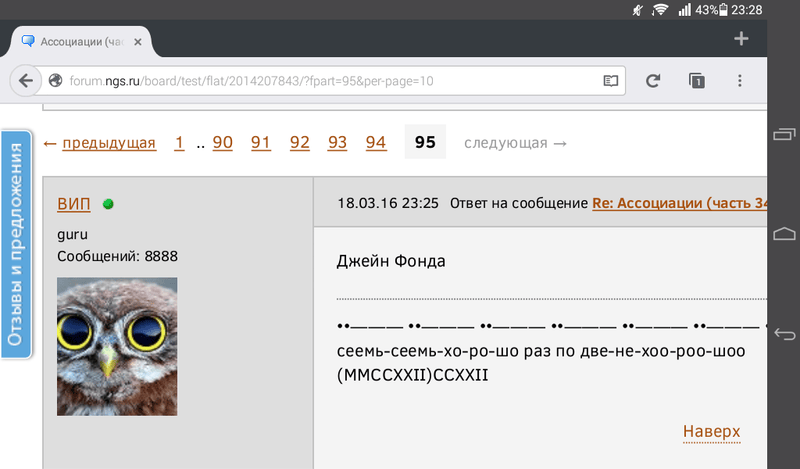The image size is (800, 469).
Task: Open page 94 of the thread
Action: click(x=376, y=142)
